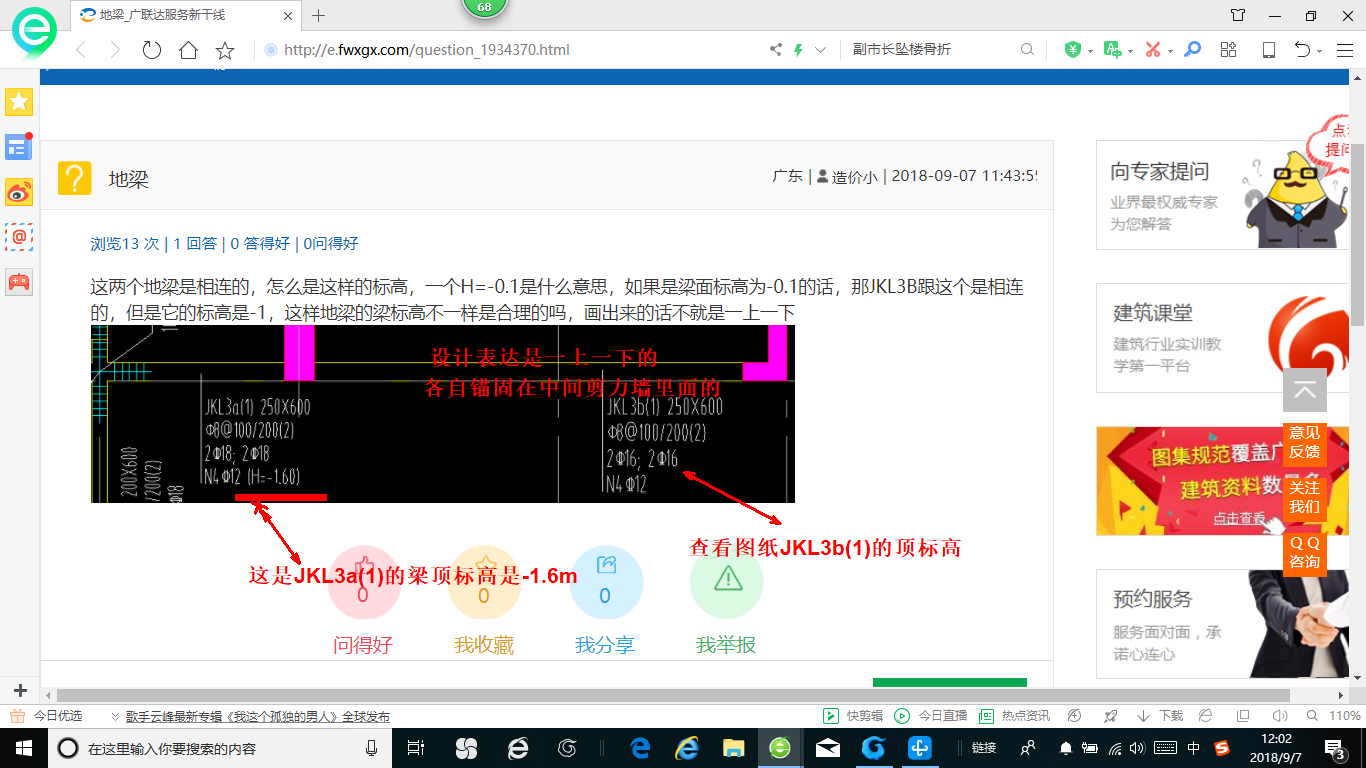The image size is (1366, 768).
Task: Click inside the search box 副市长坠楼骨折
Action: click(x=930, y=50)
